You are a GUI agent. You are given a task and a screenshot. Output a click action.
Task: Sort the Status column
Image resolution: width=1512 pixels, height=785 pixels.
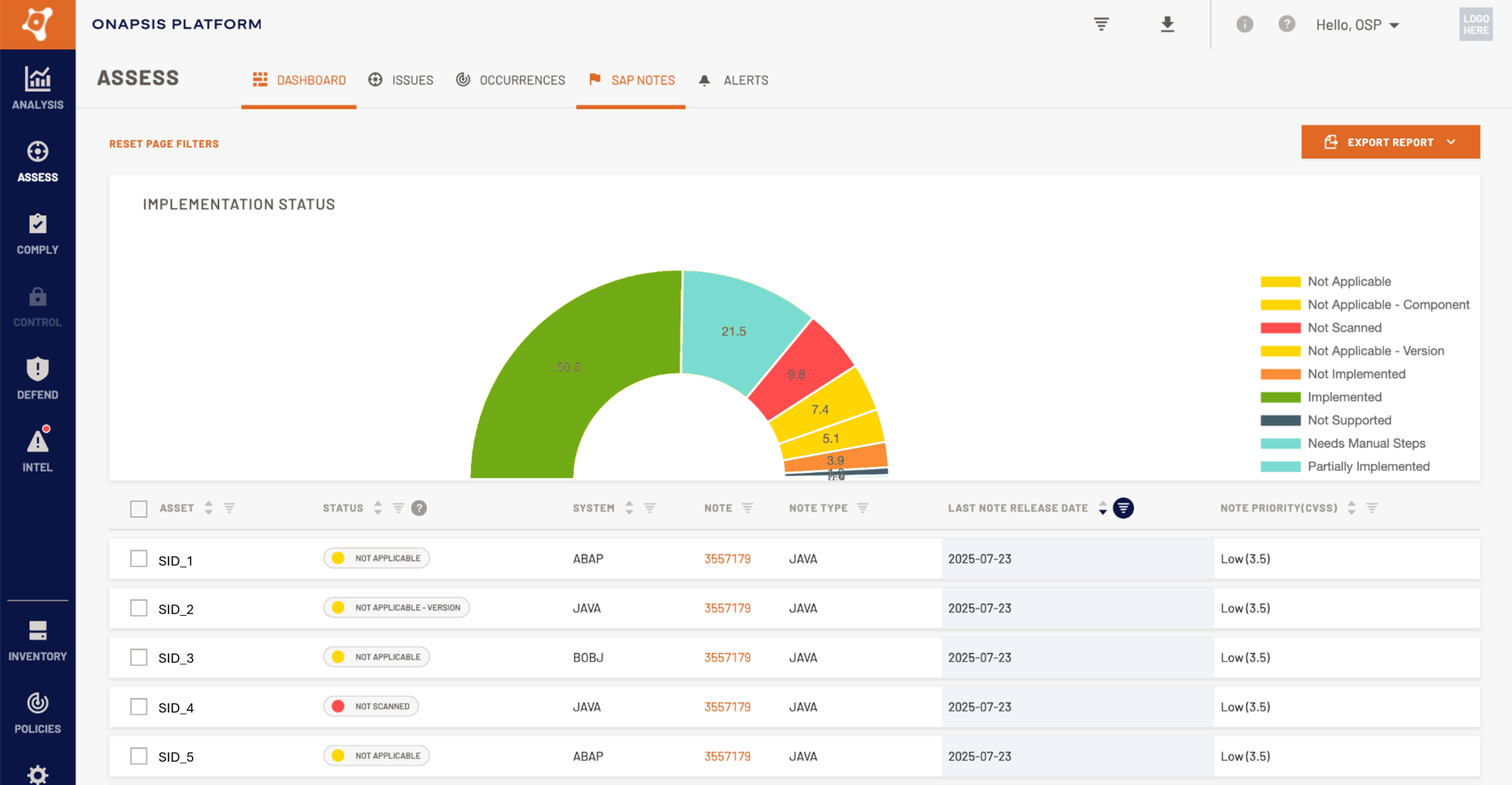pos(378,508)
